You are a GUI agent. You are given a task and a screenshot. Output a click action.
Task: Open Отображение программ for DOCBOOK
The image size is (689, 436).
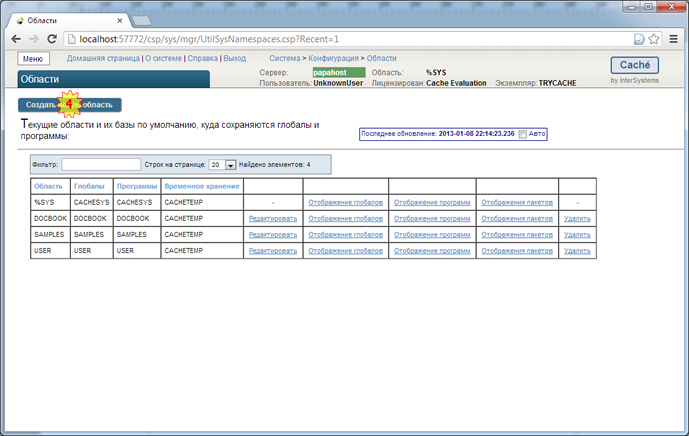pyautogui.click(x=432, y=218)
